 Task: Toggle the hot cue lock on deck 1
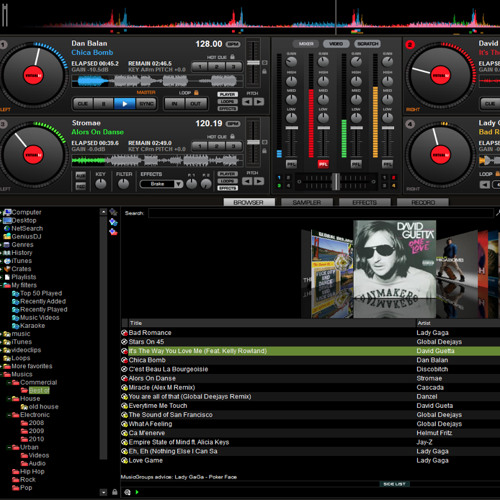[232, 57]
